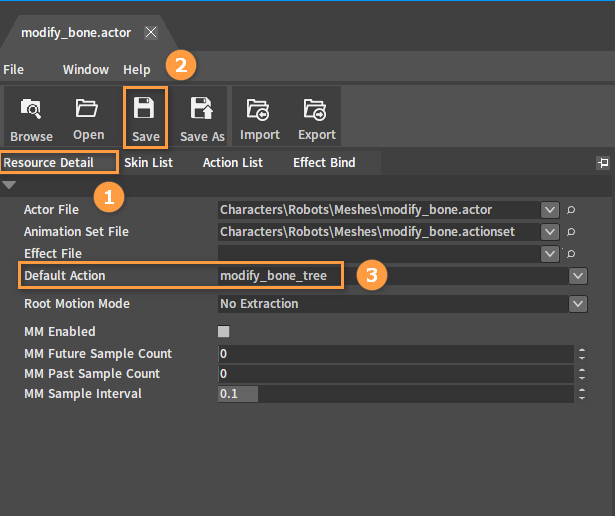Image resolution: width=615 pixels, height=516 pixels.
Task: Open the Effect File dropdown arrow
Action: [549, 254]
